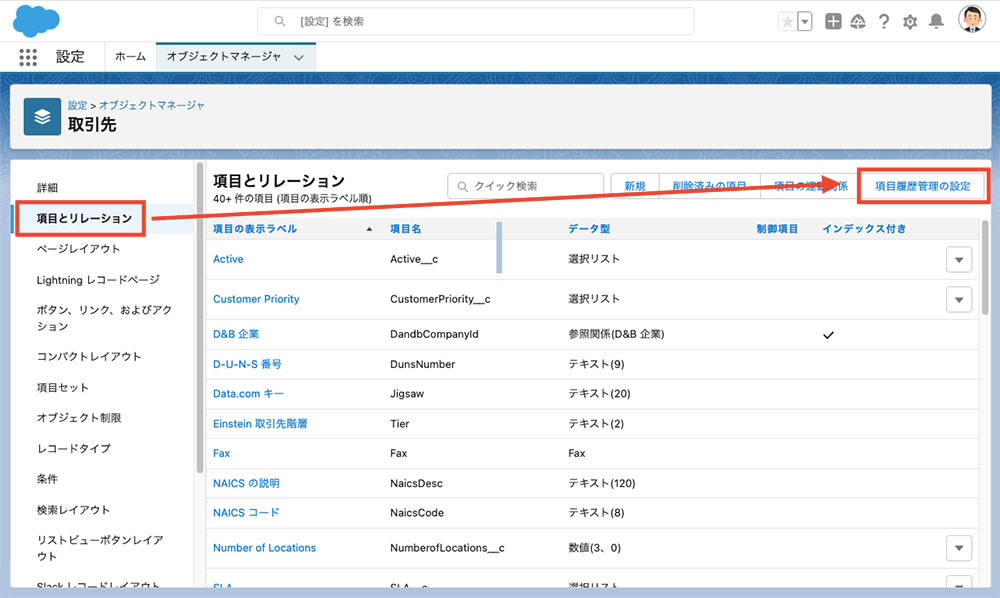Open the App Launcher grid icon

click(x=28, y=57)
